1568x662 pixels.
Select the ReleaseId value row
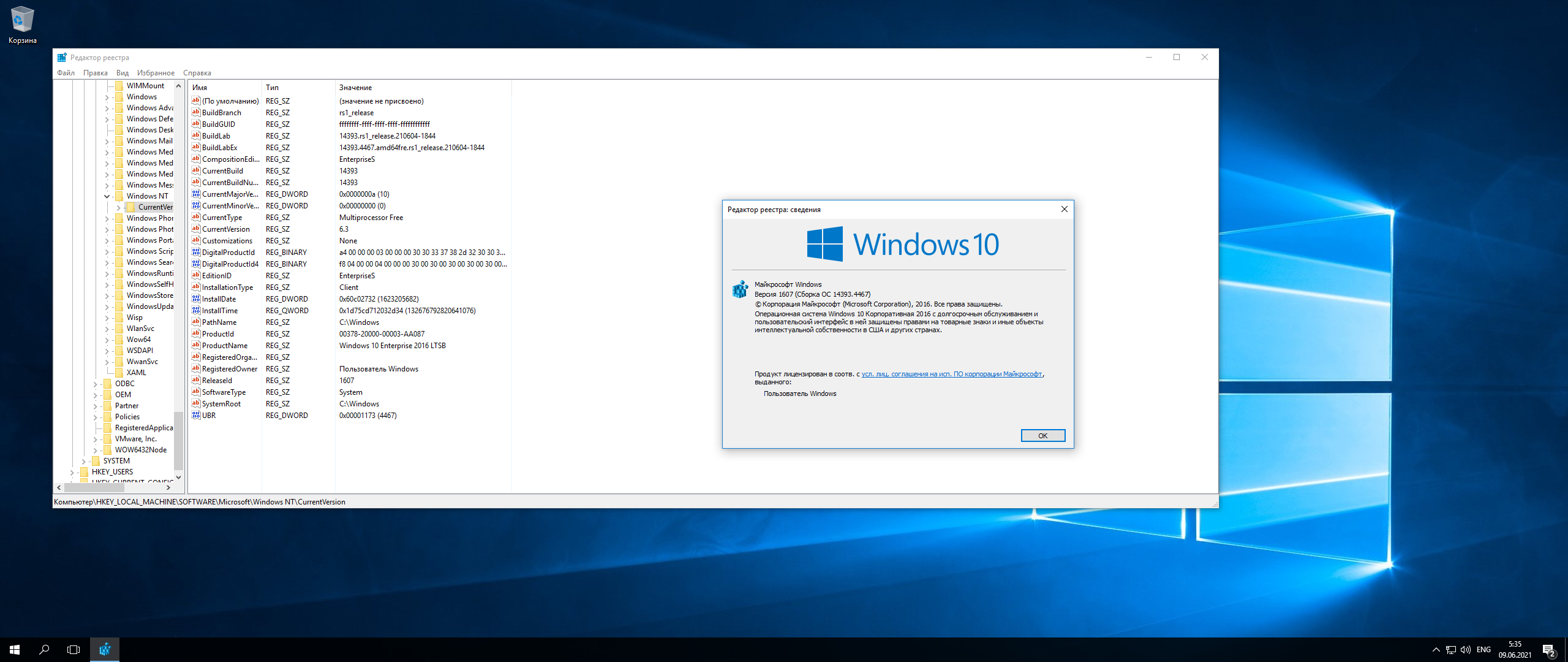coord(349,380)
